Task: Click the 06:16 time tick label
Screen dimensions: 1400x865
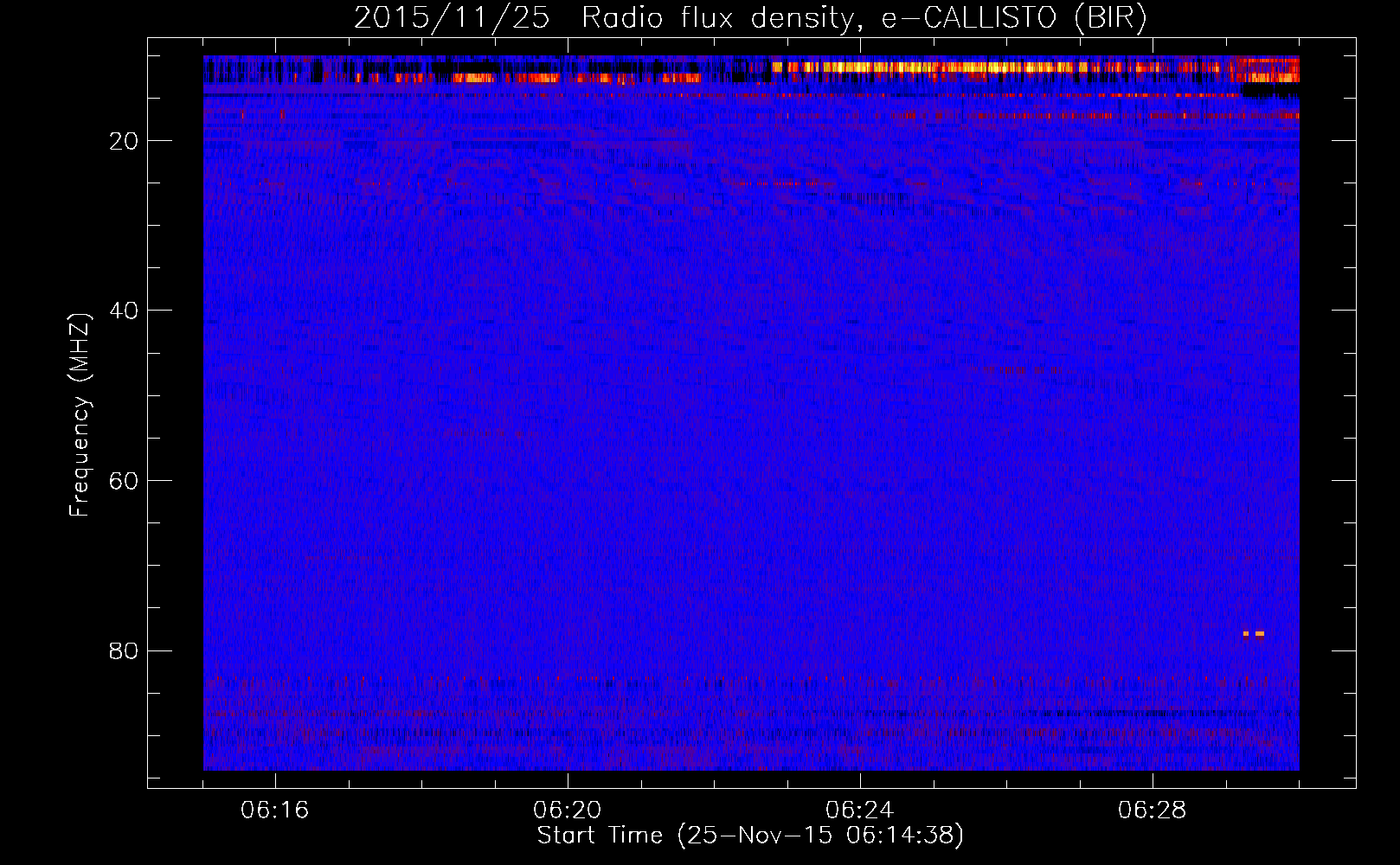Action: click(x=275, y=811)
